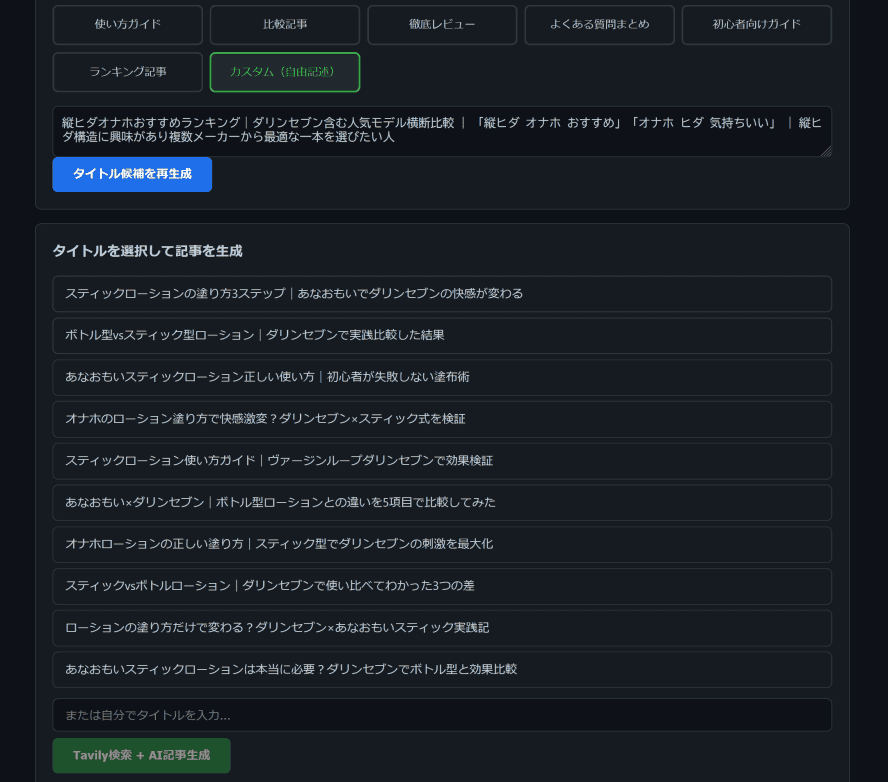Viewport: 888px width, 782px height.
Task: Select title starting with スティックローションの塗り方3ステップ
Action: click(x=441, y=294)
